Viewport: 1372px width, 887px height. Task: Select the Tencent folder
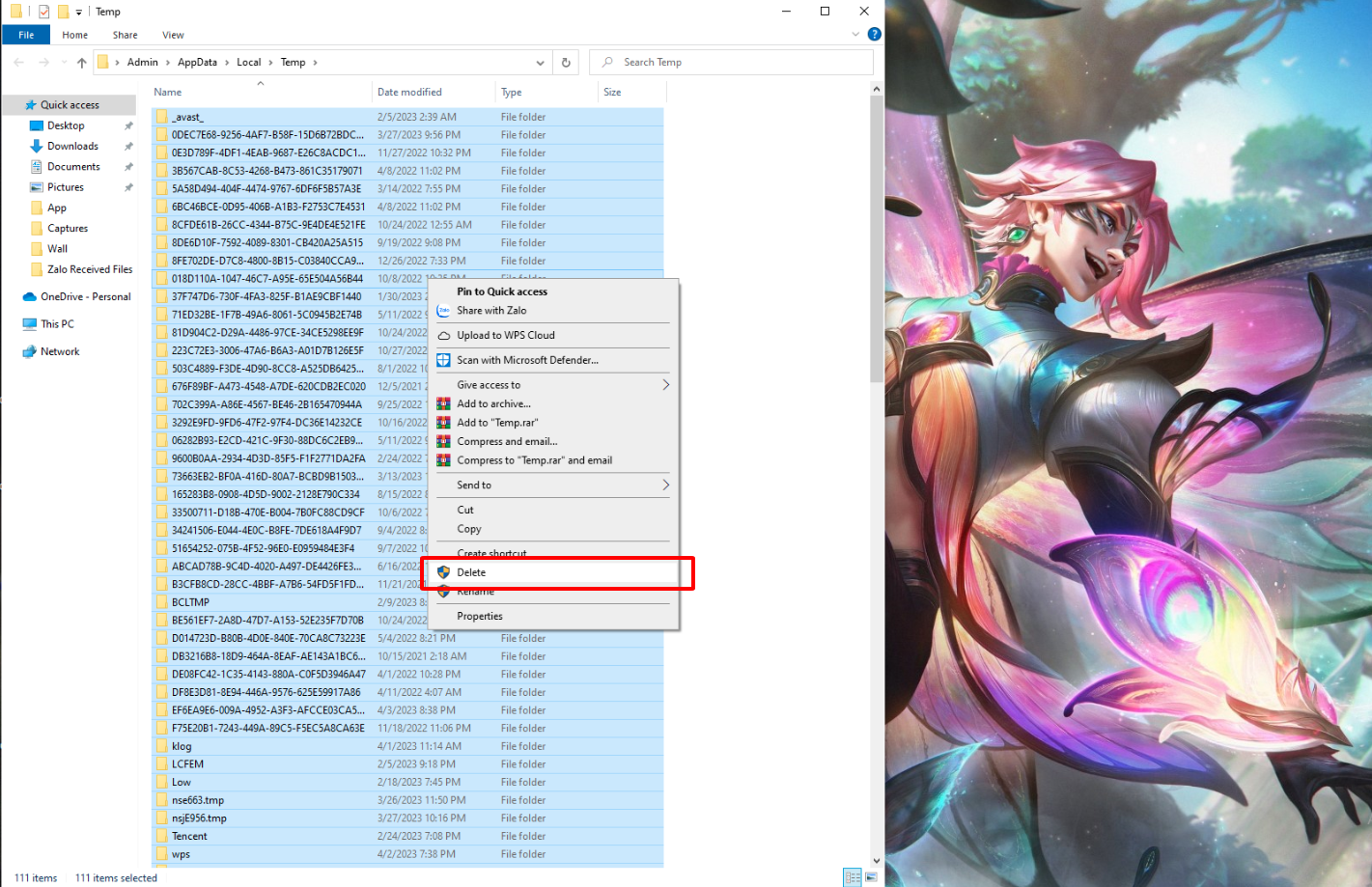(x=189, y=836)
